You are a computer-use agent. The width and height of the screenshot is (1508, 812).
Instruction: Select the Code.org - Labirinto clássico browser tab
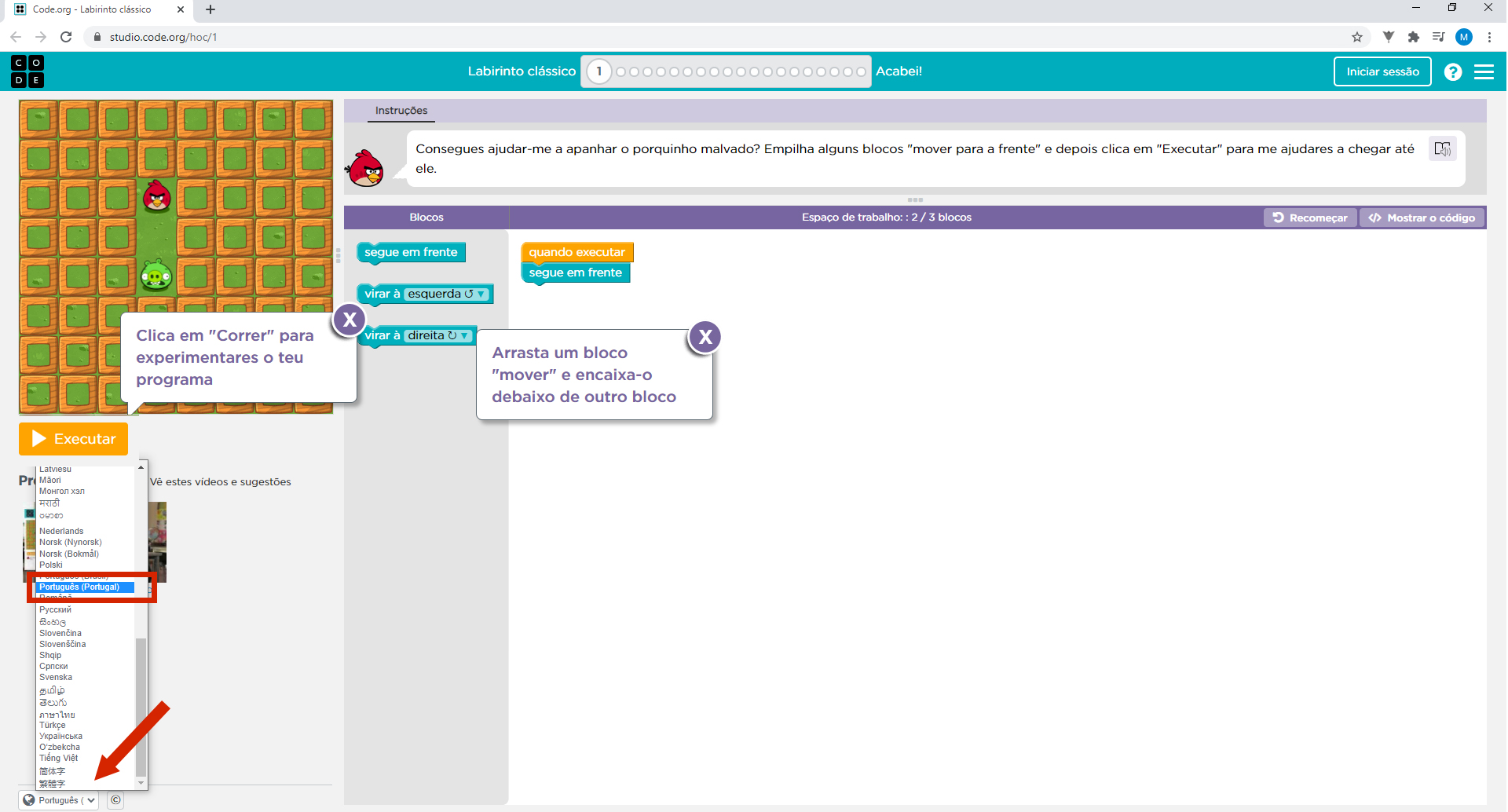(x=98, y=9)
